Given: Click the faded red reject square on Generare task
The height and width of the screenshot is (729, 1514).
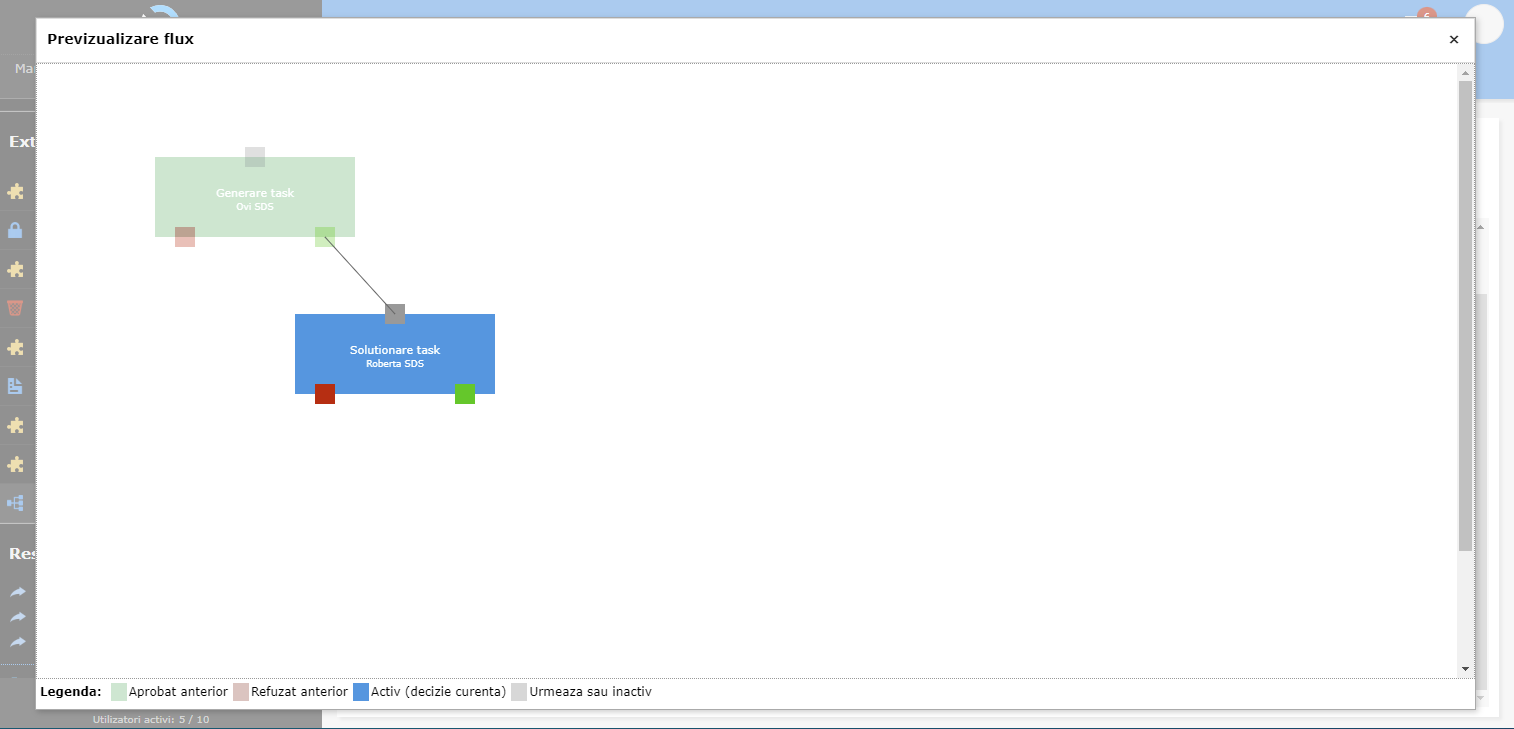Looking at the screenshot, I should click(x=185, y=237).
